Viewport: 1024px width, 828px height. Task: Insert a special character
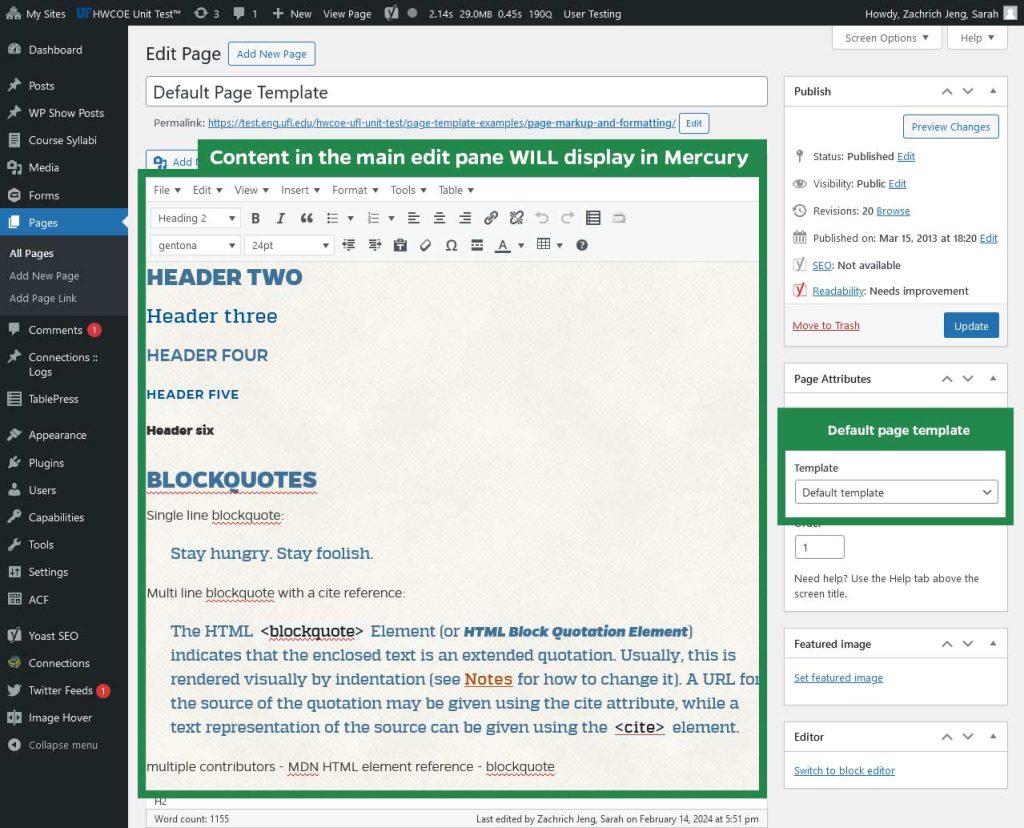452,245
